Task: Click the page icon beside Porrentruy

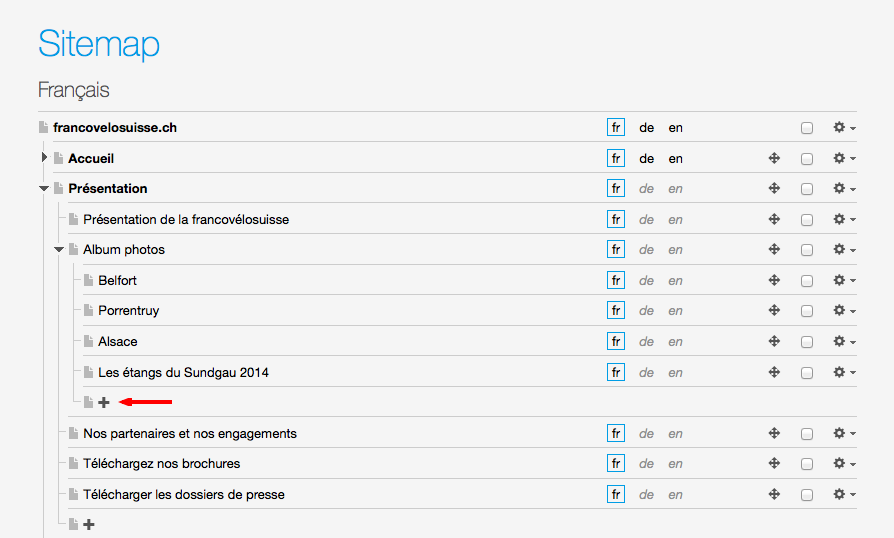Action: point(89,311)
